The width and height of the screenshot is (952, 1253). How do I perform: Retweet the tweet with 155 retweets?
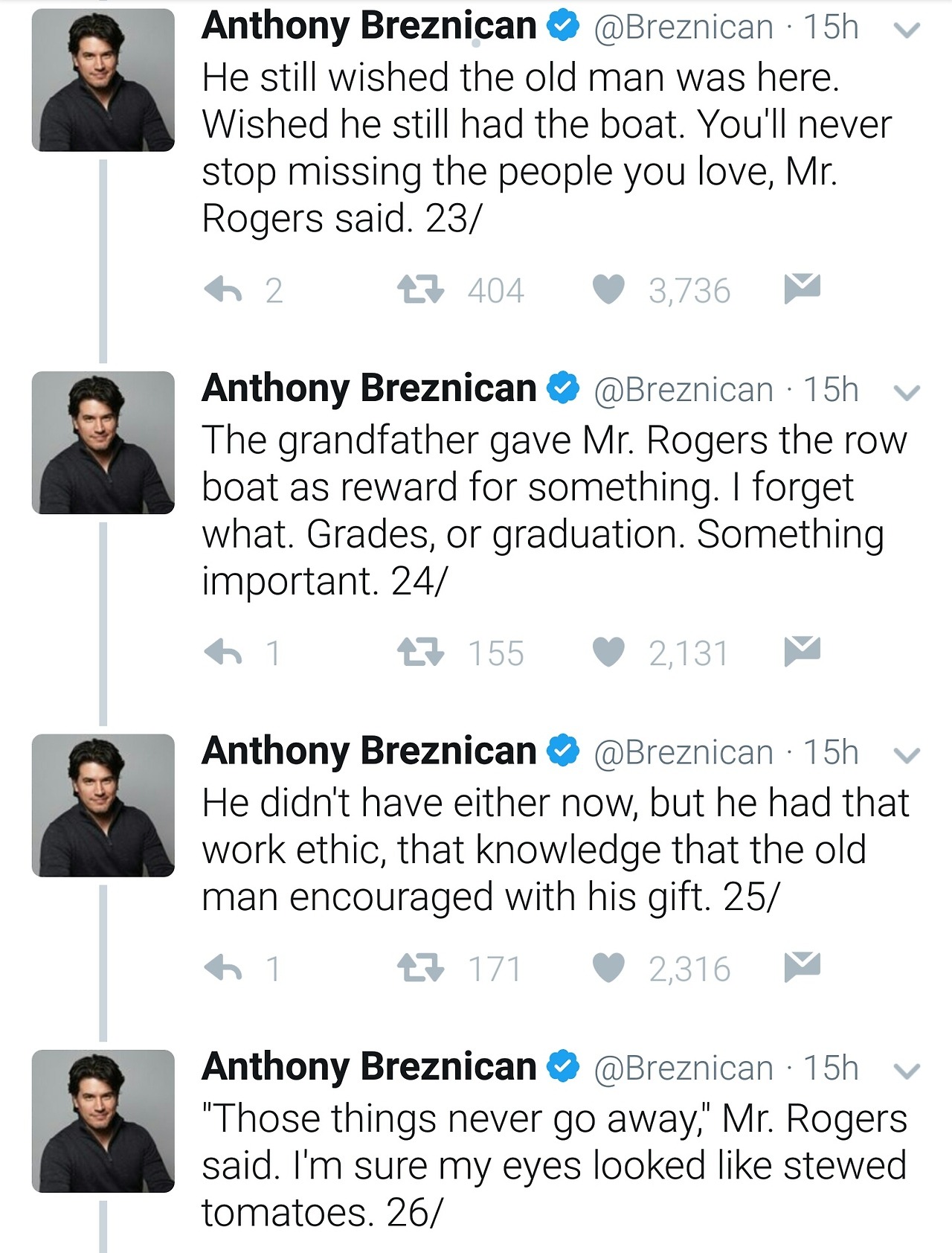tap(420, 653)
